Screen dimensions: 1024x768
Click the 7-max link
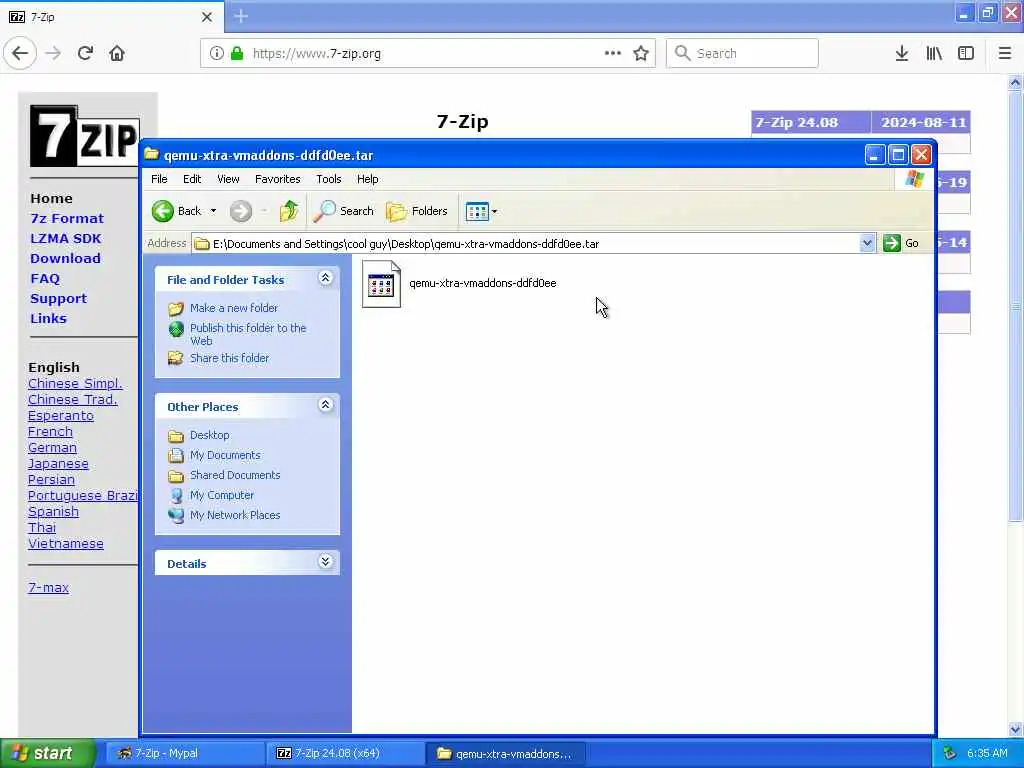click(x=48, y=588)
